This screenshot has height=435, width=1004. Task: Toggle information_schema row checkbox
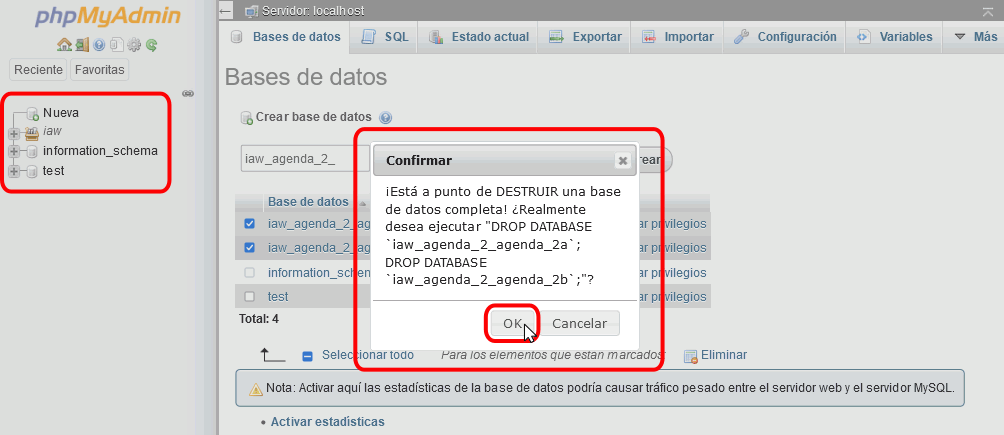click(x=250, y=273)
